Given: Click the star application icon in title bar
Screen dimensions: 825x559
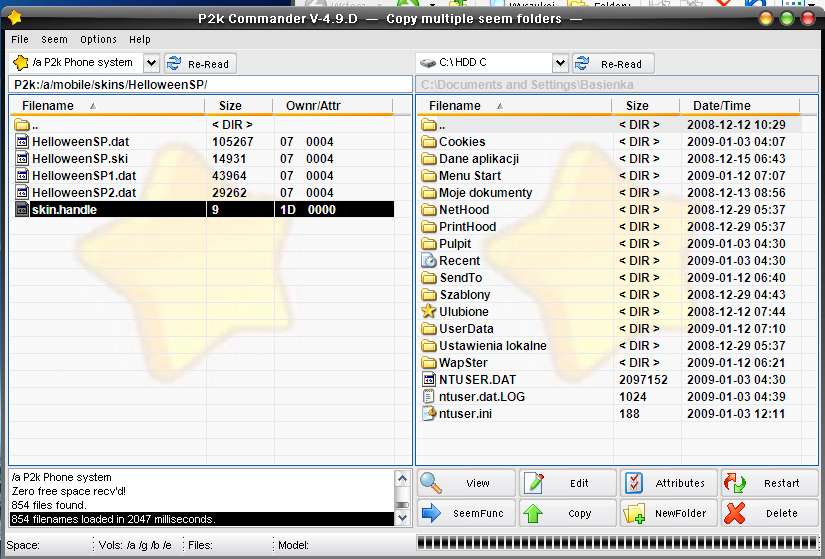Looking at the screenshot, I should click(x=14, y=18).
